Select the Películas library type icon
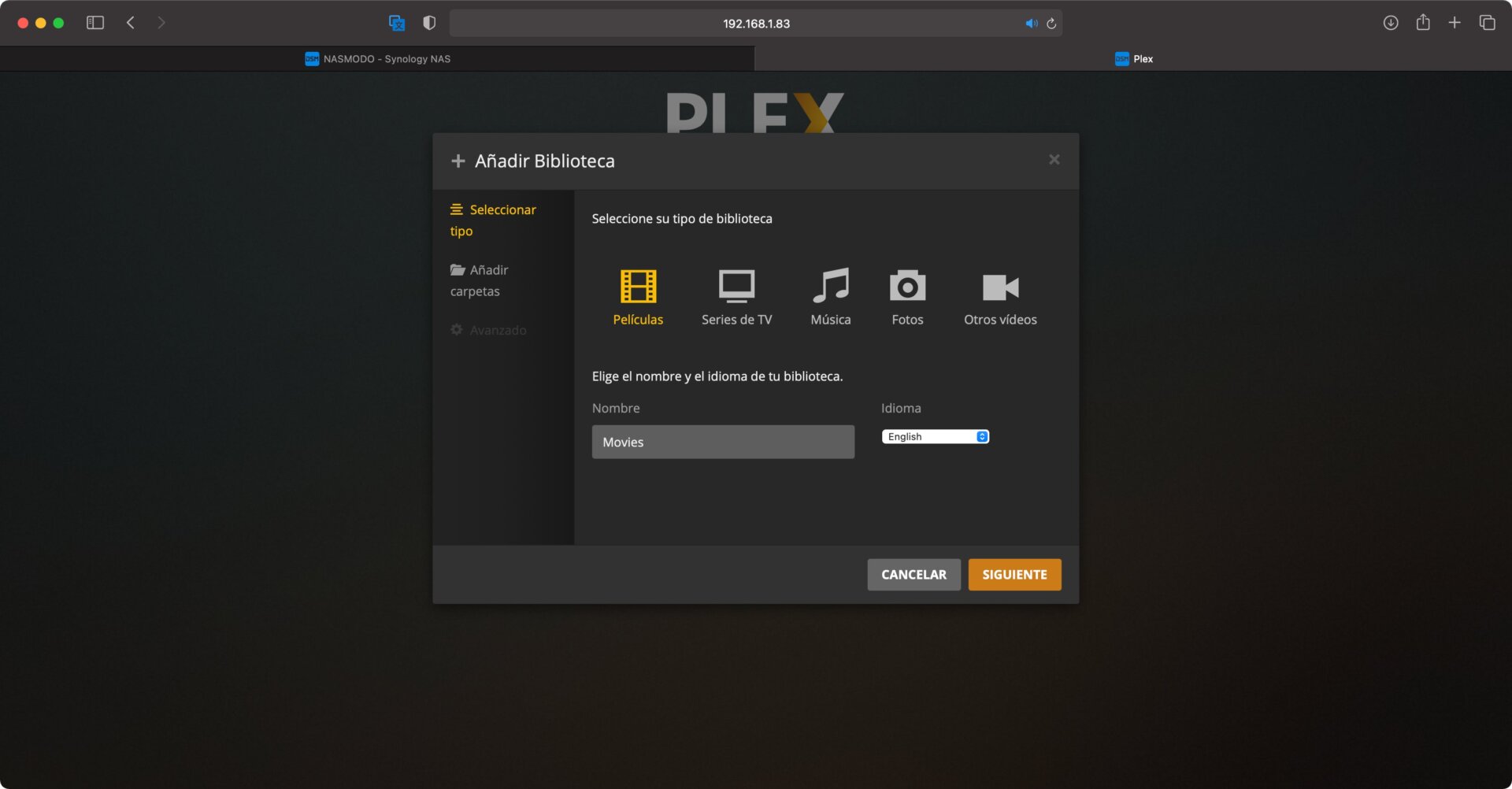This screenshot has width=1512, height=789. tap(638, 287)
